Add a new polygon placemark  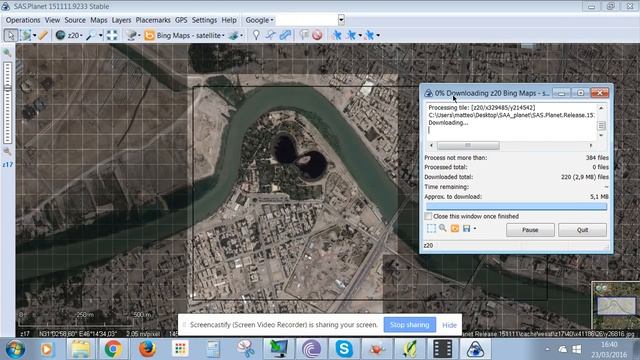point(285,36)
